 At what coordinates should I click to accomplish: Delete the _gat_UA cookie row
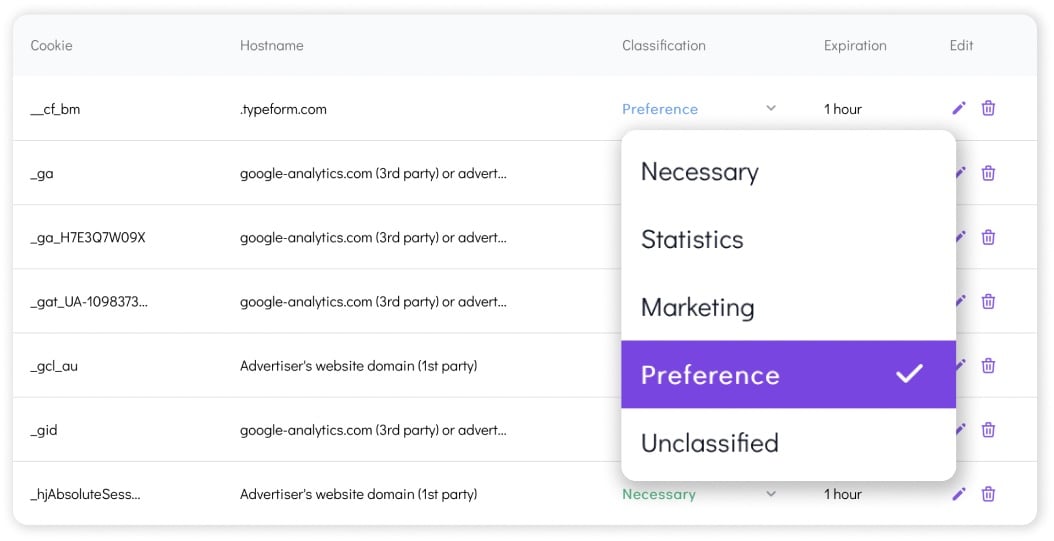click(x=988, y=301)
